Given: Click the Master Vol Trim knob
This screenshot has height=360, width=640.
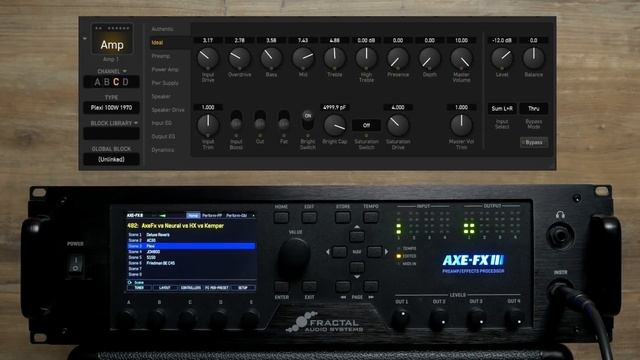Looking at the screenshot, I should [x=461, y=125].
